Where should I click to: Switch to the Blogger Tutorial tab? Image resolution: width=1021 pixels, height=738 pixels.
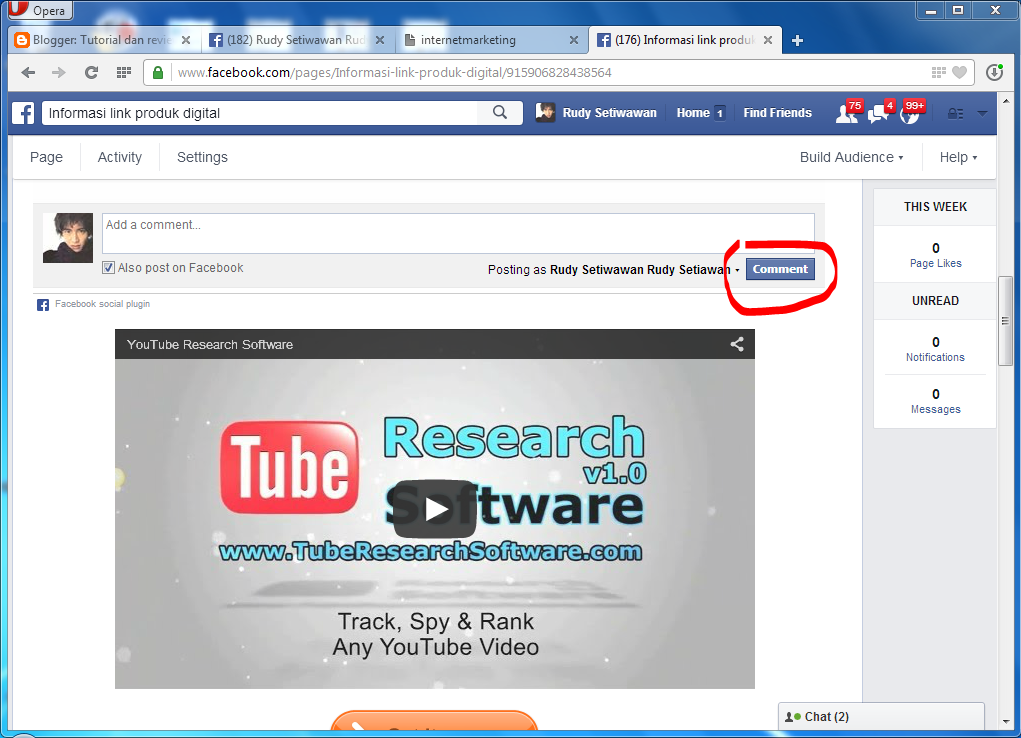102,40
